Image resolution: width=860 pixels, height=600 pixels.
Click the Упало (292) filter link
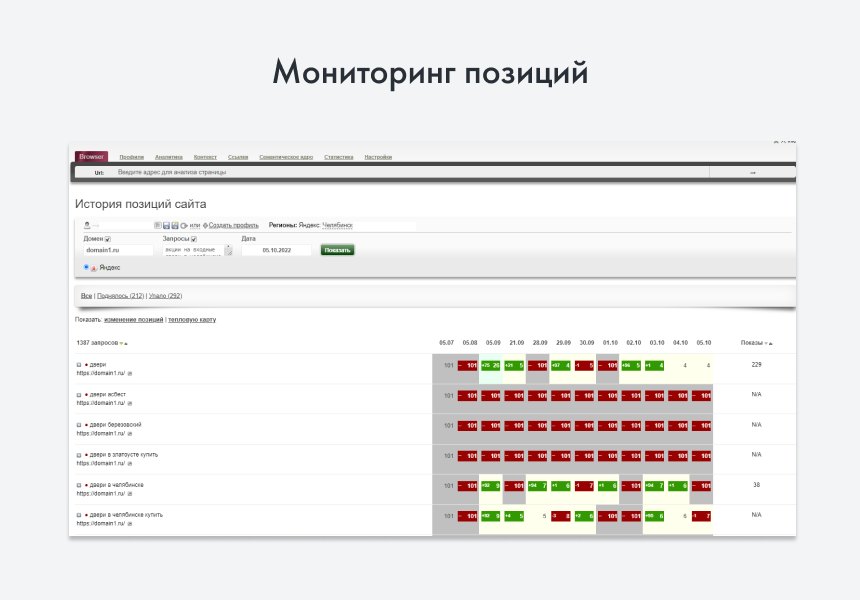click(165, 296)
